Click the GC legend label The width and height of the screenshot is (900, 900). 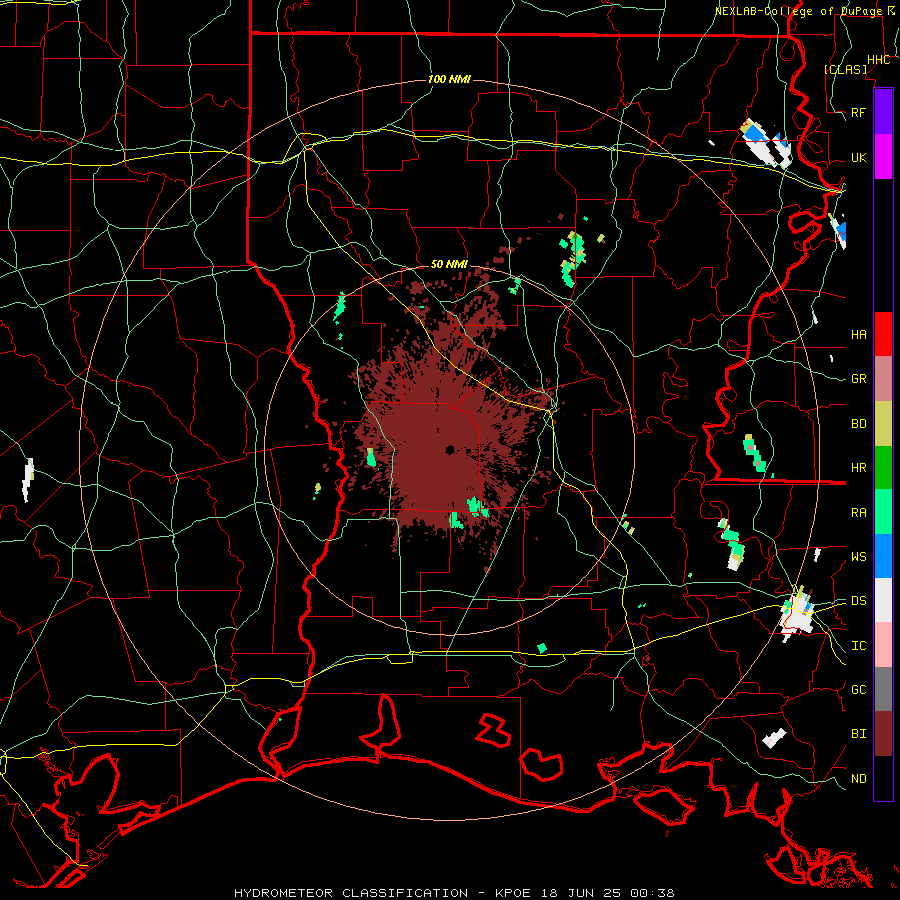coord(859,689)
